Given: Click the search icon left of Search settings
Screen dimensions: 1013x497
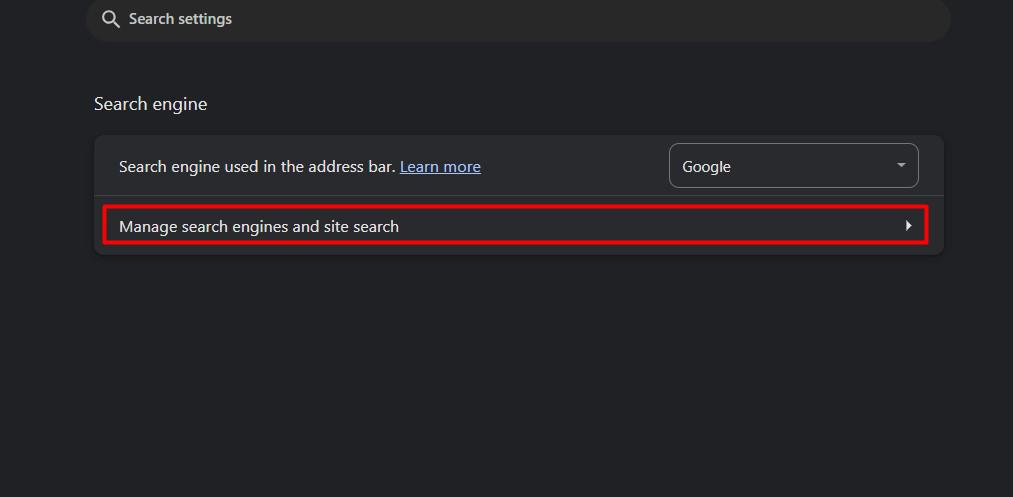Looking at the screenshot, I should [111, 19].
